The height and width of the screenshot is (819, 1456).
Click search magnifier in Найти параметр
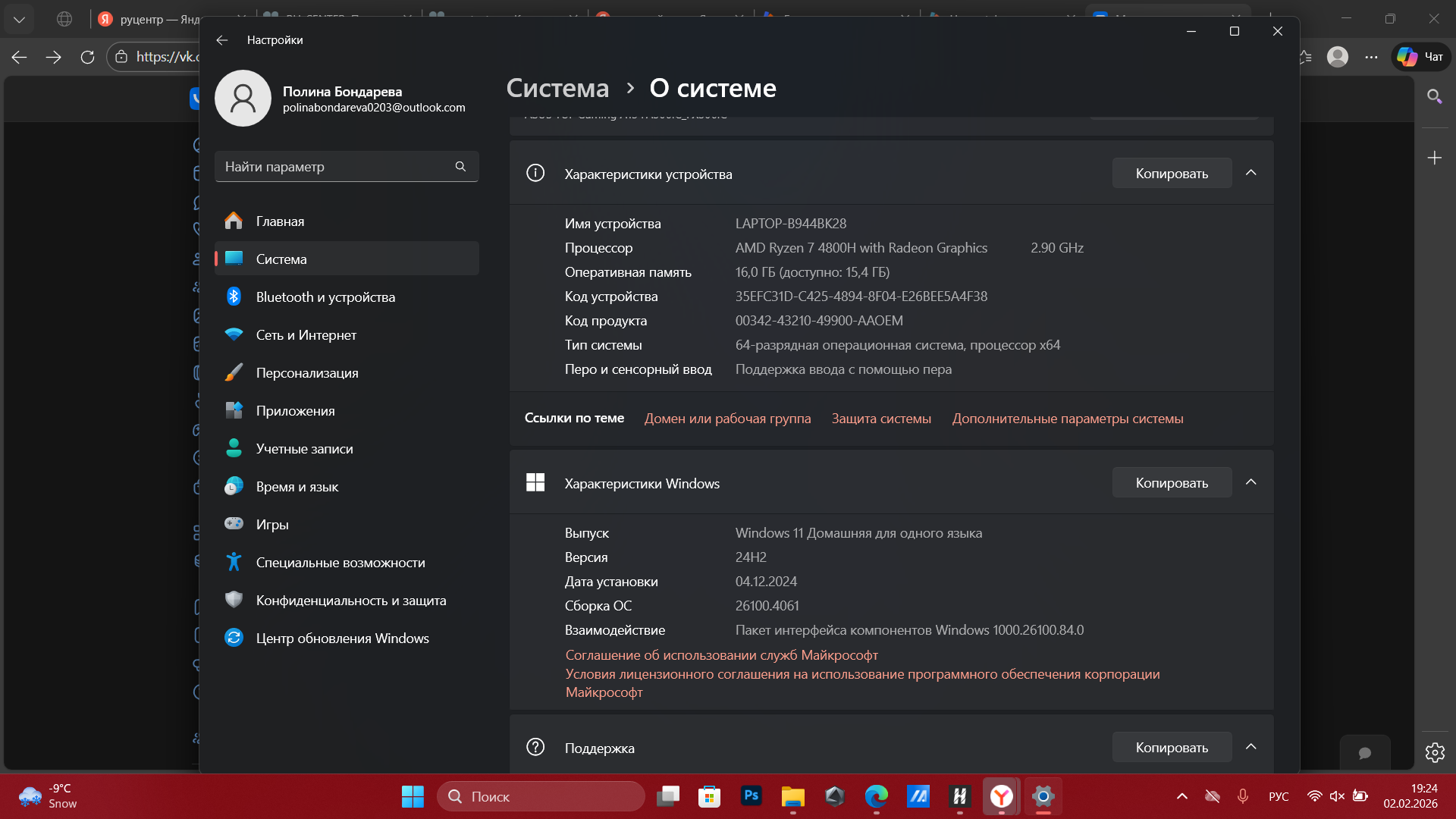click(460, 167)
